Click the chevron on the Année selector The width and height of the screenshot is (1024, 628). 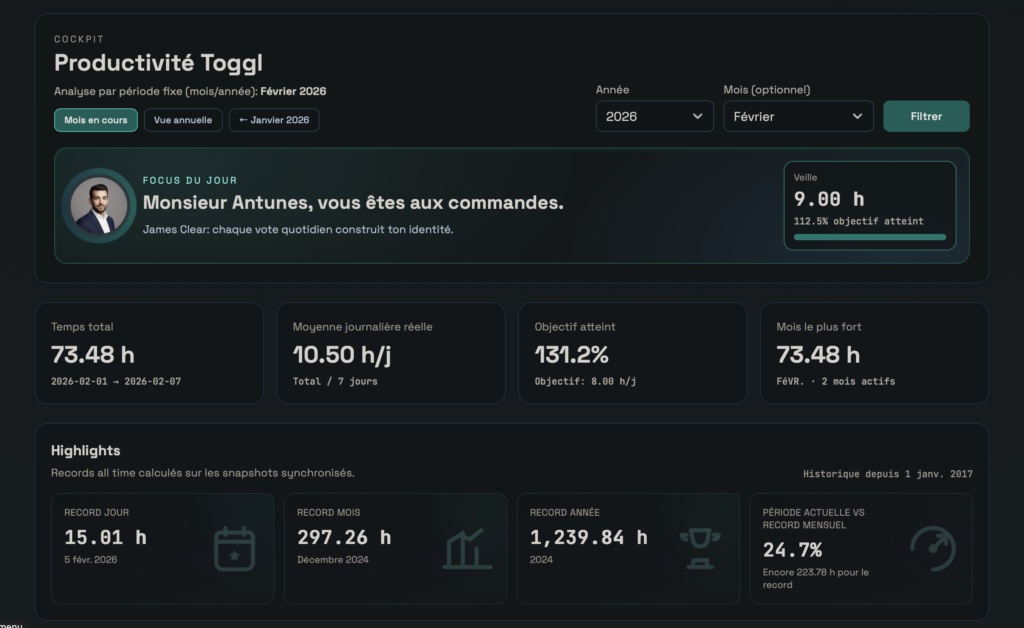pos(700,116)
